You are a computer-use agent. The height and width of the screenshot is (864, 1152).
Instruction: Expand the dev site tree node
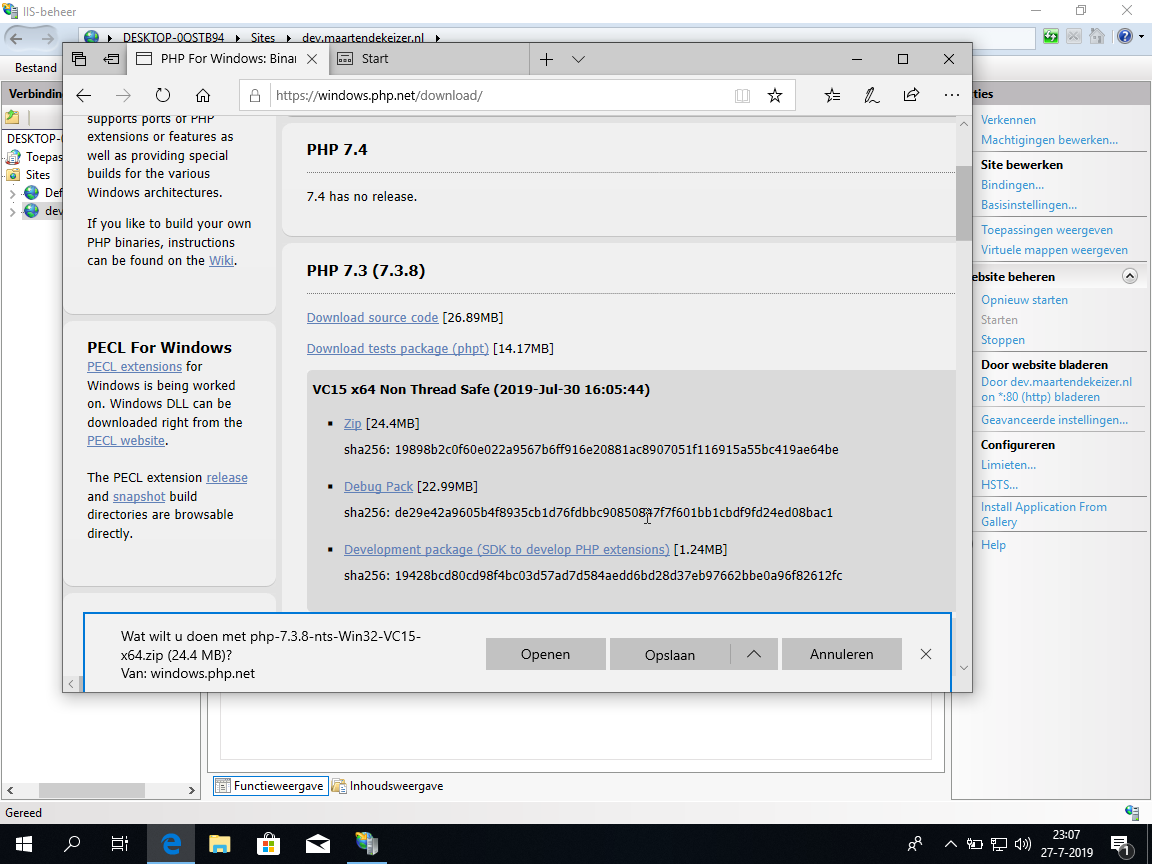(x=12, y=212)
